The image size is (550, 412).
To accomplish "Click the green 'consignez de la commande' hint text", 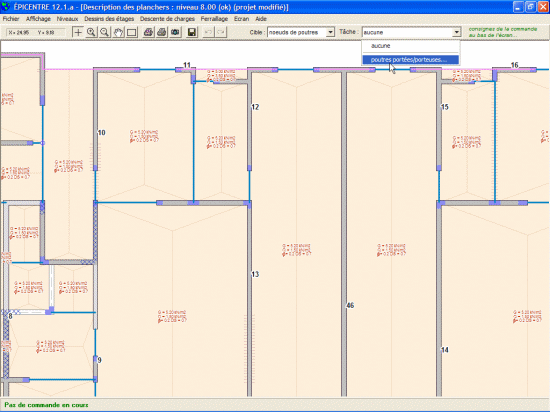I will (503, 32).
